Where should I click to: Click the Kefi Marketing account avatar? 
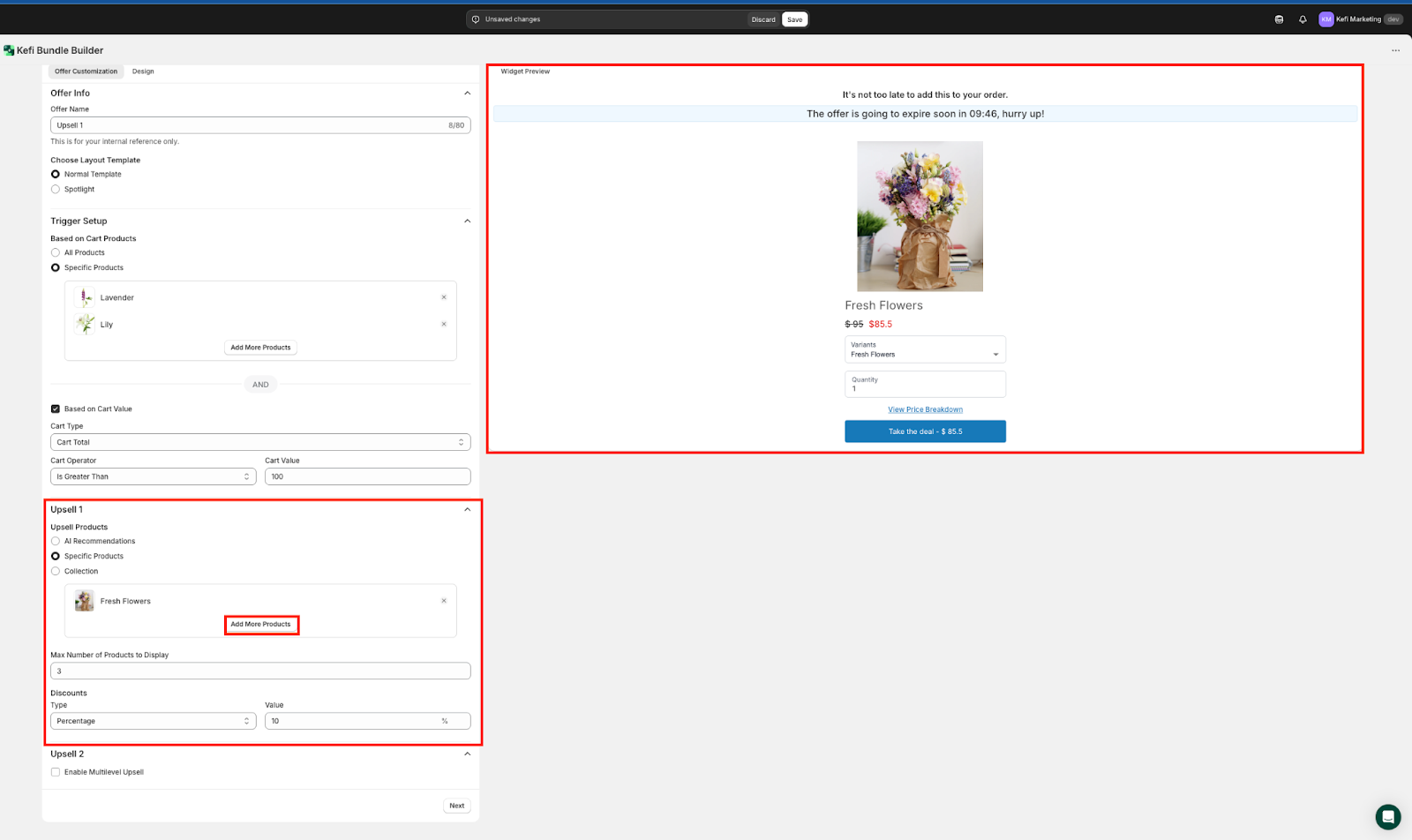point(1326,19)
